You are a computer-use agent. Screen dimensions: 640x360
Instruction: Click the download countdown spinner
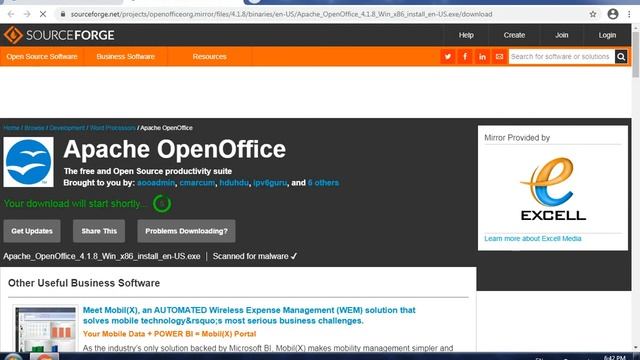tap(162, 203)
